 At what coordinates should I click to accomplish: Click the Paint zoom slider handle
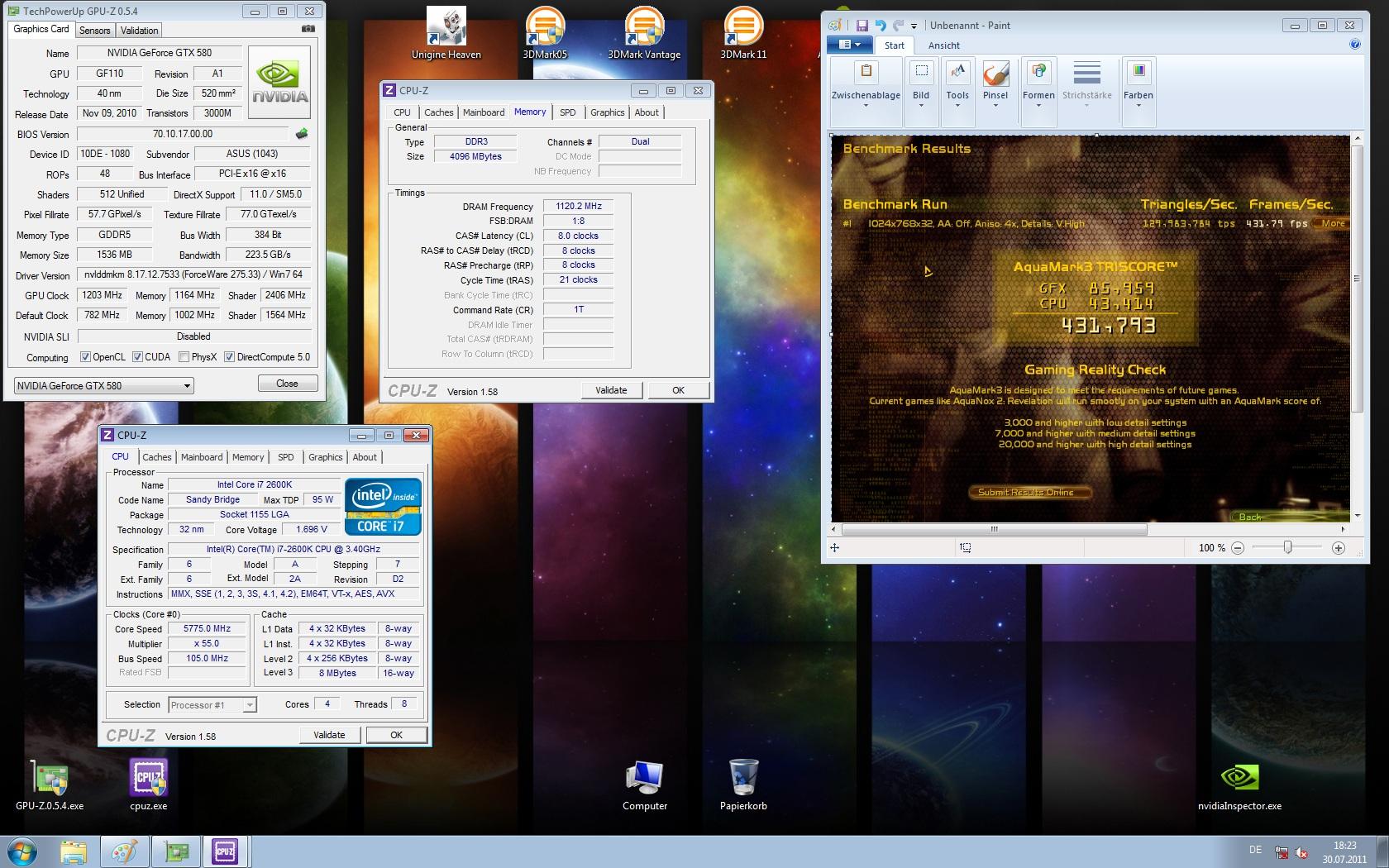[1287, 547]
